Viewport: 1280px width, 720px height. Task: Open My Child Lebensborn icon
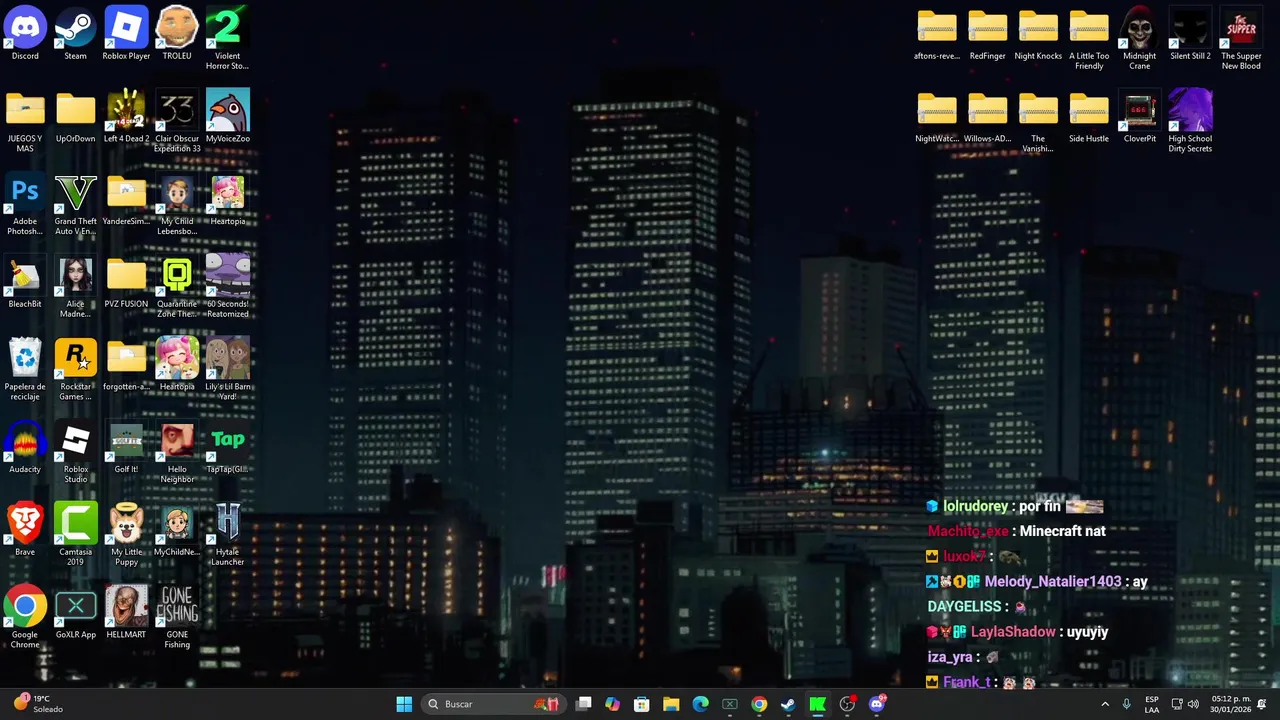coord(177,205)
